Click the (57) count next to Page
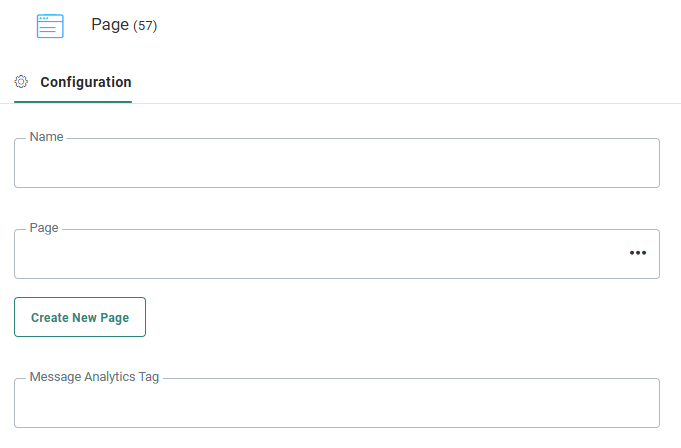The height and width of the screenshot is (448, 681). click(x=145, y=26)
